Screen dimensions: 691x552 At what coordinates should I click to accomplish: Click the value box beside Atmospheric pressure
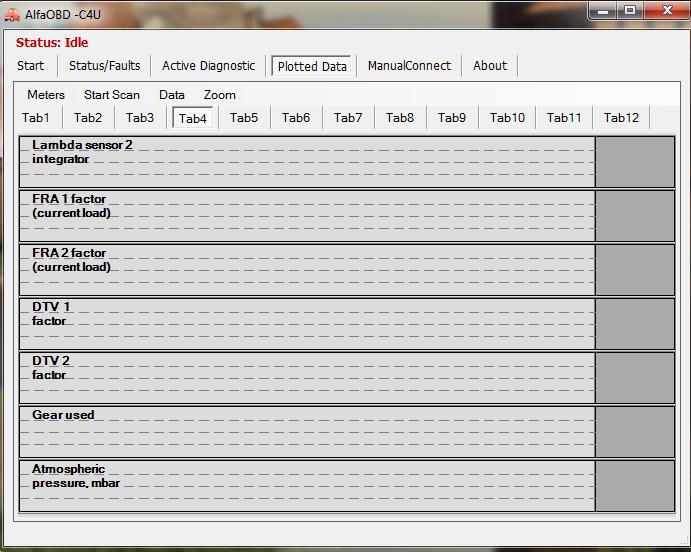point(635,486)
